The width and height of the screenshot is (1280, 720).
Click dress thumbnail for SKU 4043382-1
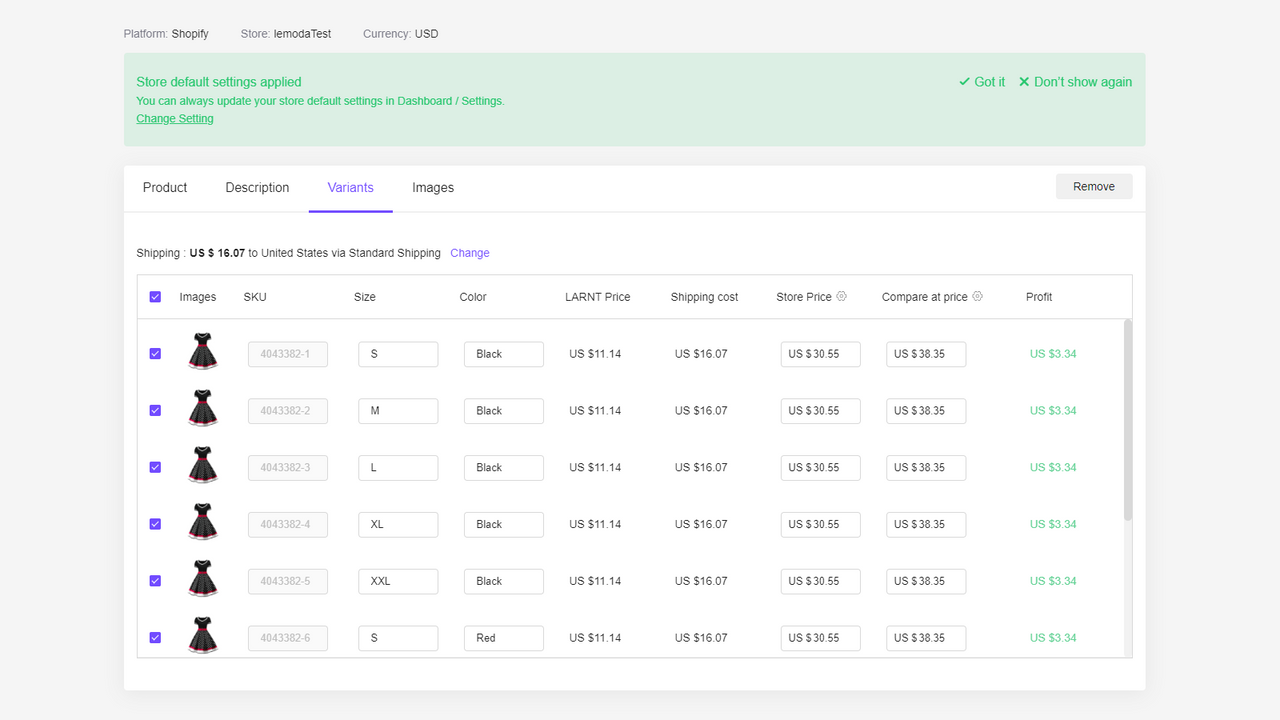(x=203, y=352)
